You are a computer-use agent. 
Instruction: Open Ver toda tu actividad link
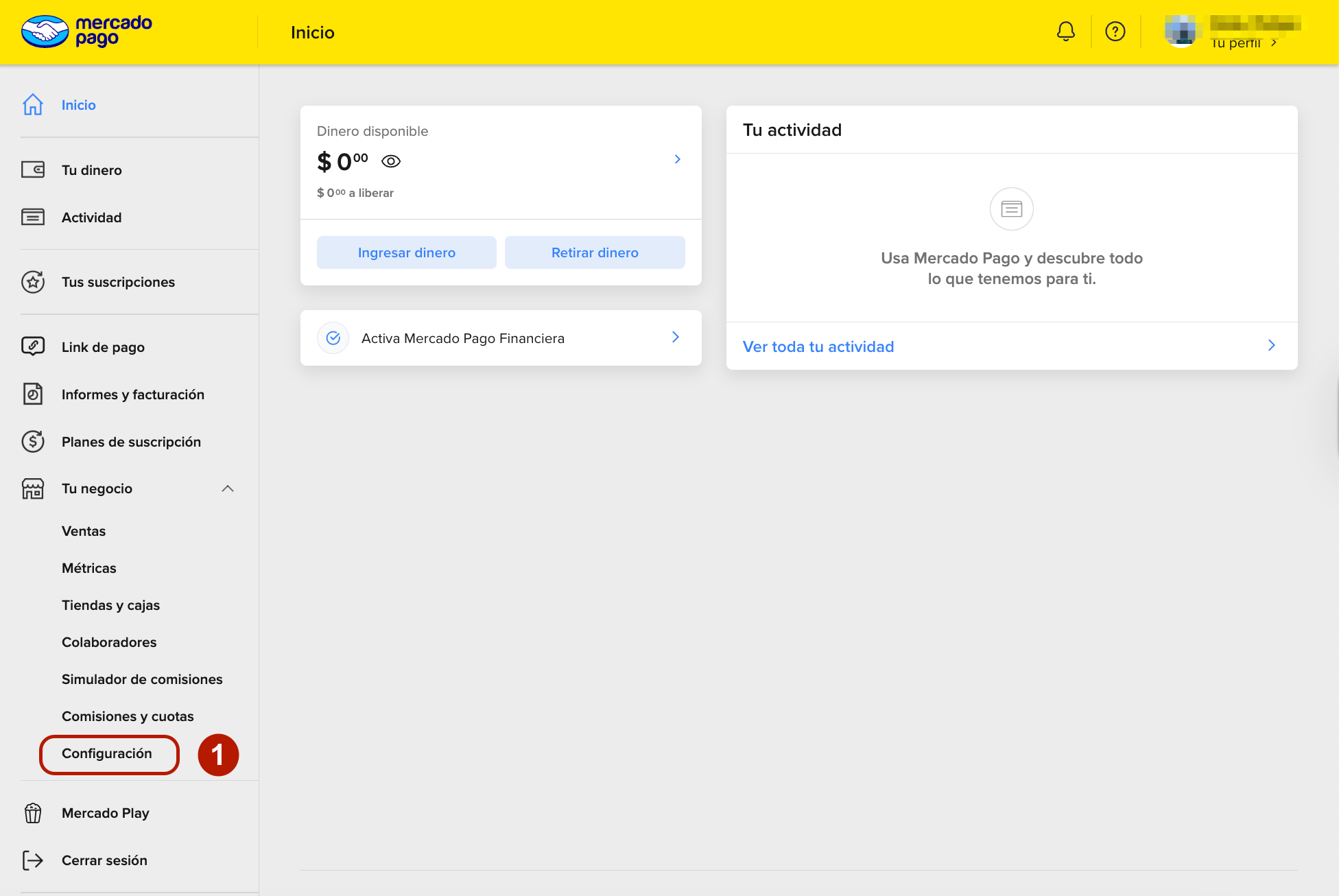pos(818,346)
